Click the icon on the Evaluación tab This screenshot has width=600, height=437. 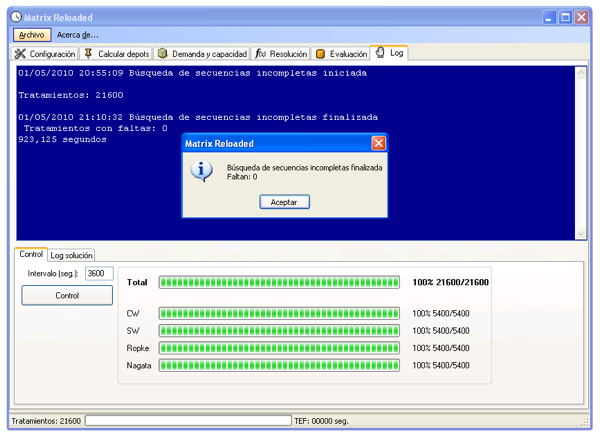pyautogui.click(x=320, y=53)
